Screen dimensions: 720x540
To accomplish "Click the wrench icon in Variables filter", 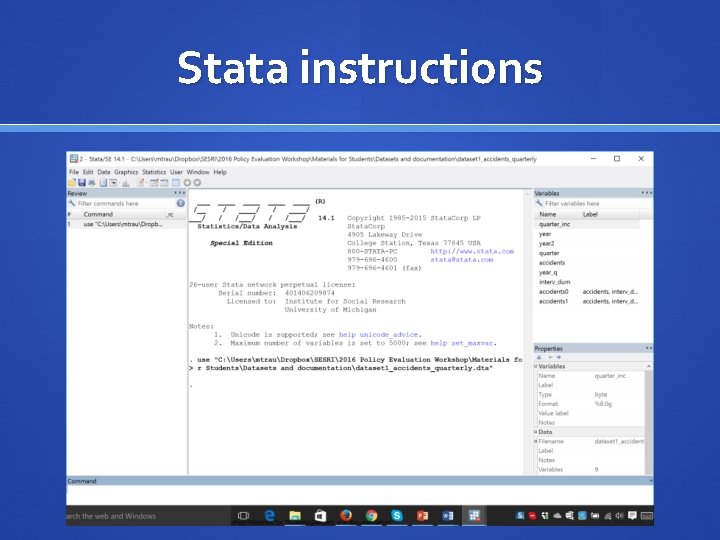I will click(539, 203).
